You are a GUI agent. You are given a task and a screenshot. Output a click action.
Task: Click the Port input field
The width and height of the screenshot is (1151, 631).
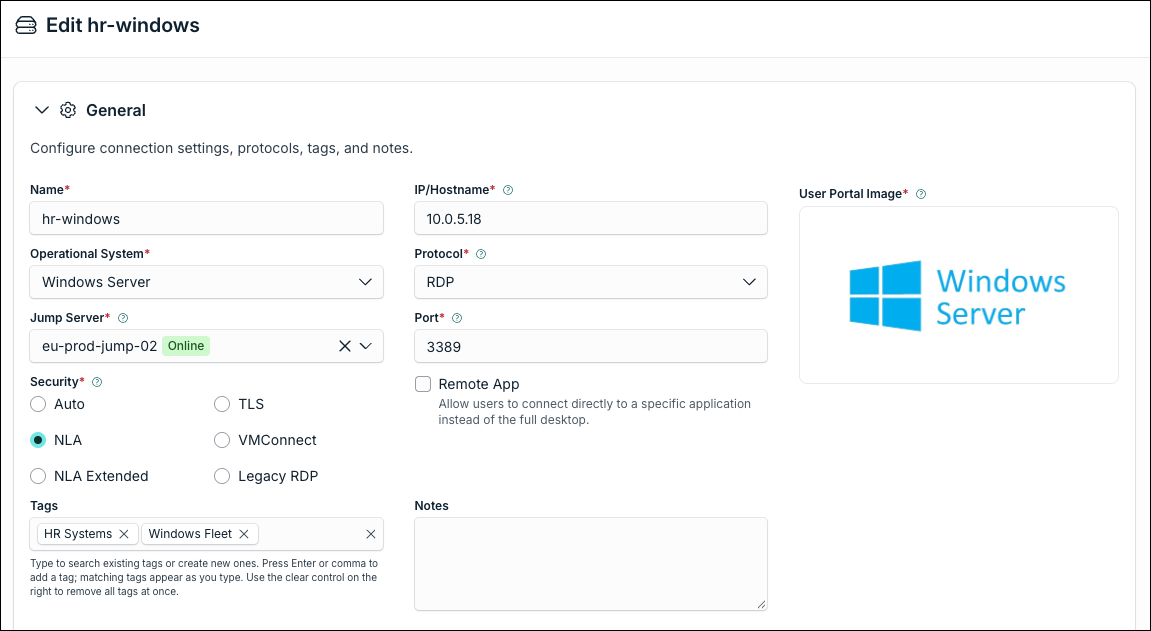[591, 346]
